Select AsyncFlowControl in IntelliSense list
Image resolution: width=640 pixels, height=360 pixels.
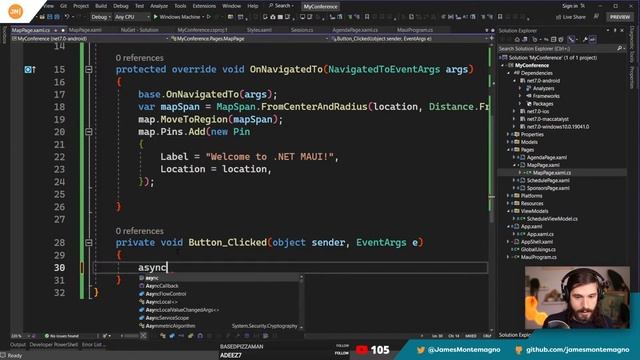coord(166,294)
